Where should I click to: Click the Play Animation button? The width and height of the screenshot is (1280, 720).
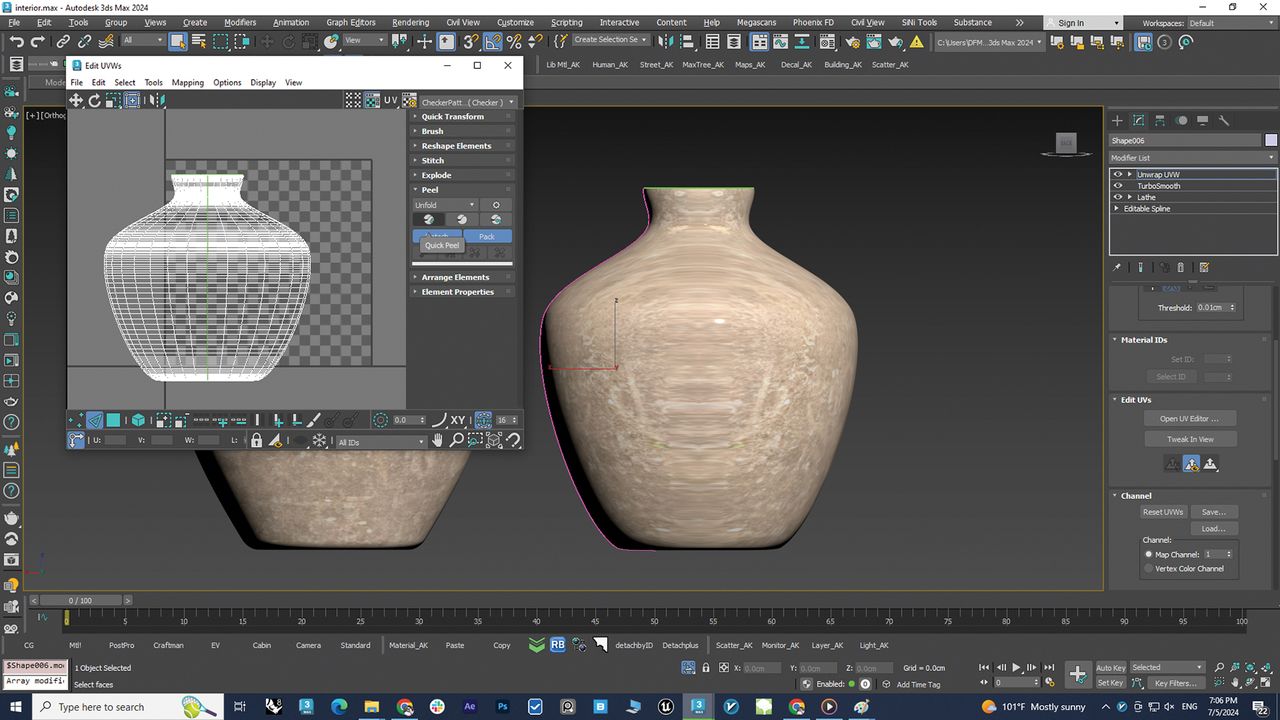tap(1017, 667)
